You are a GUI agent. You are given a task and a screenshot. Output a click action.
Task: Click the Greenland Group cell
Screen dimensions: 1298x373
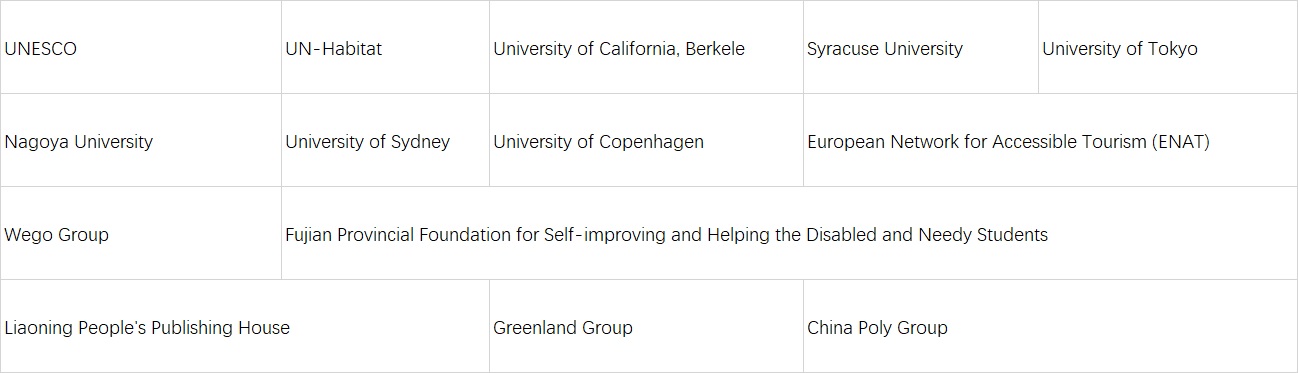pyautogui.click(x=646, y=327)
